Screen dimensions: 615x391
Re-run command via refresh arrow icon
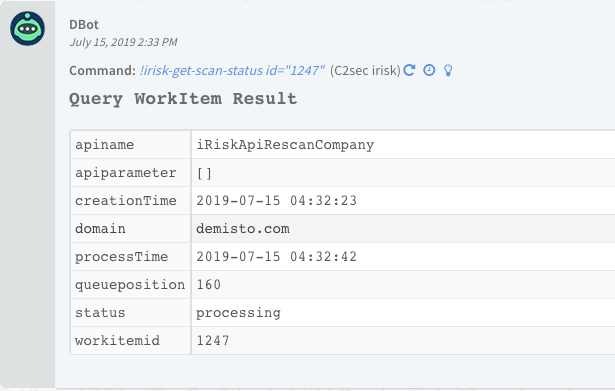point(409,70)
